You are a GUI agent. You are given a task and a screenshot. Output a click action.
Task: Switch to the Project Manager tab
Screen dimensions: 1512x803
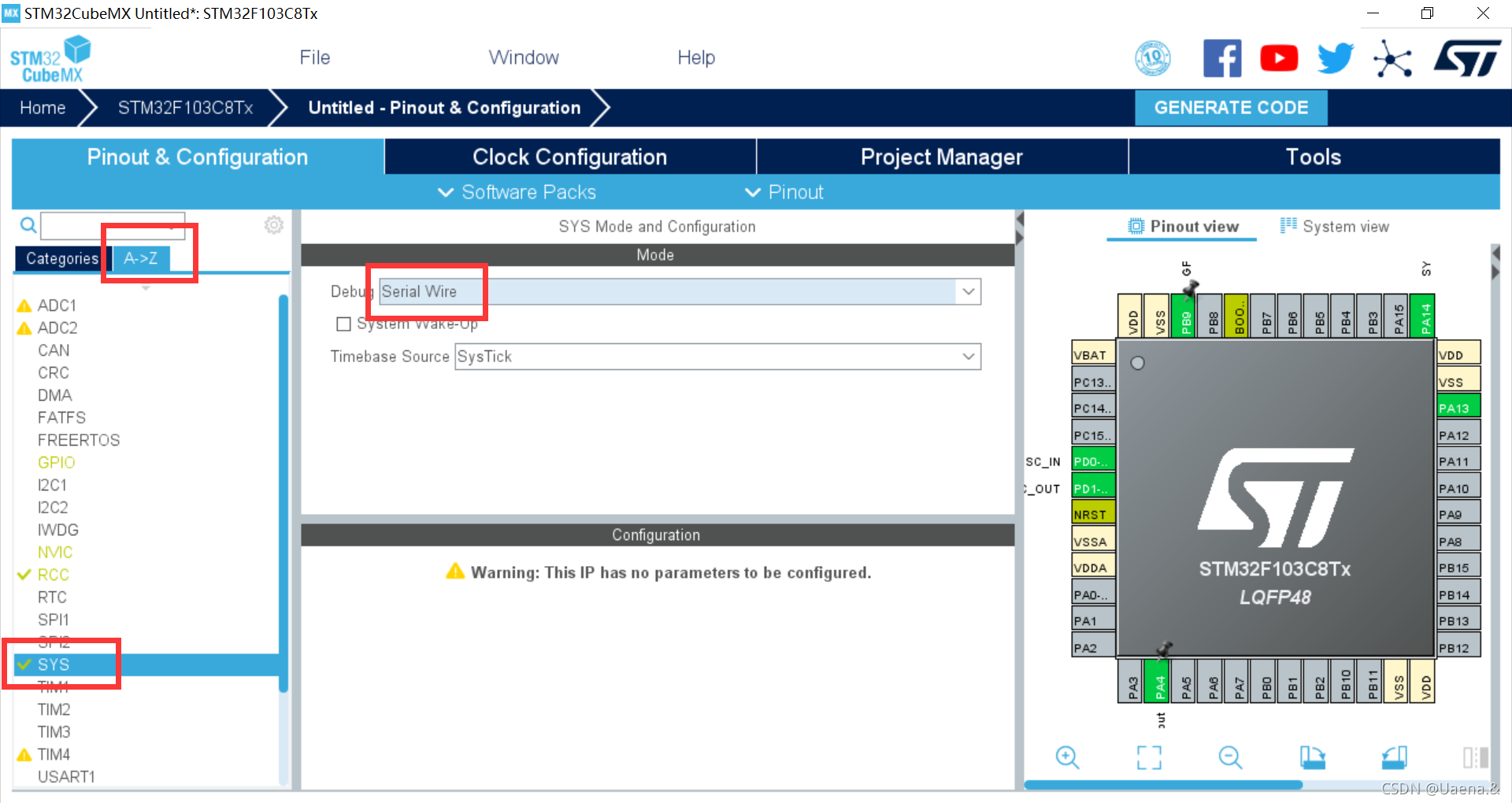pos(942,157)
